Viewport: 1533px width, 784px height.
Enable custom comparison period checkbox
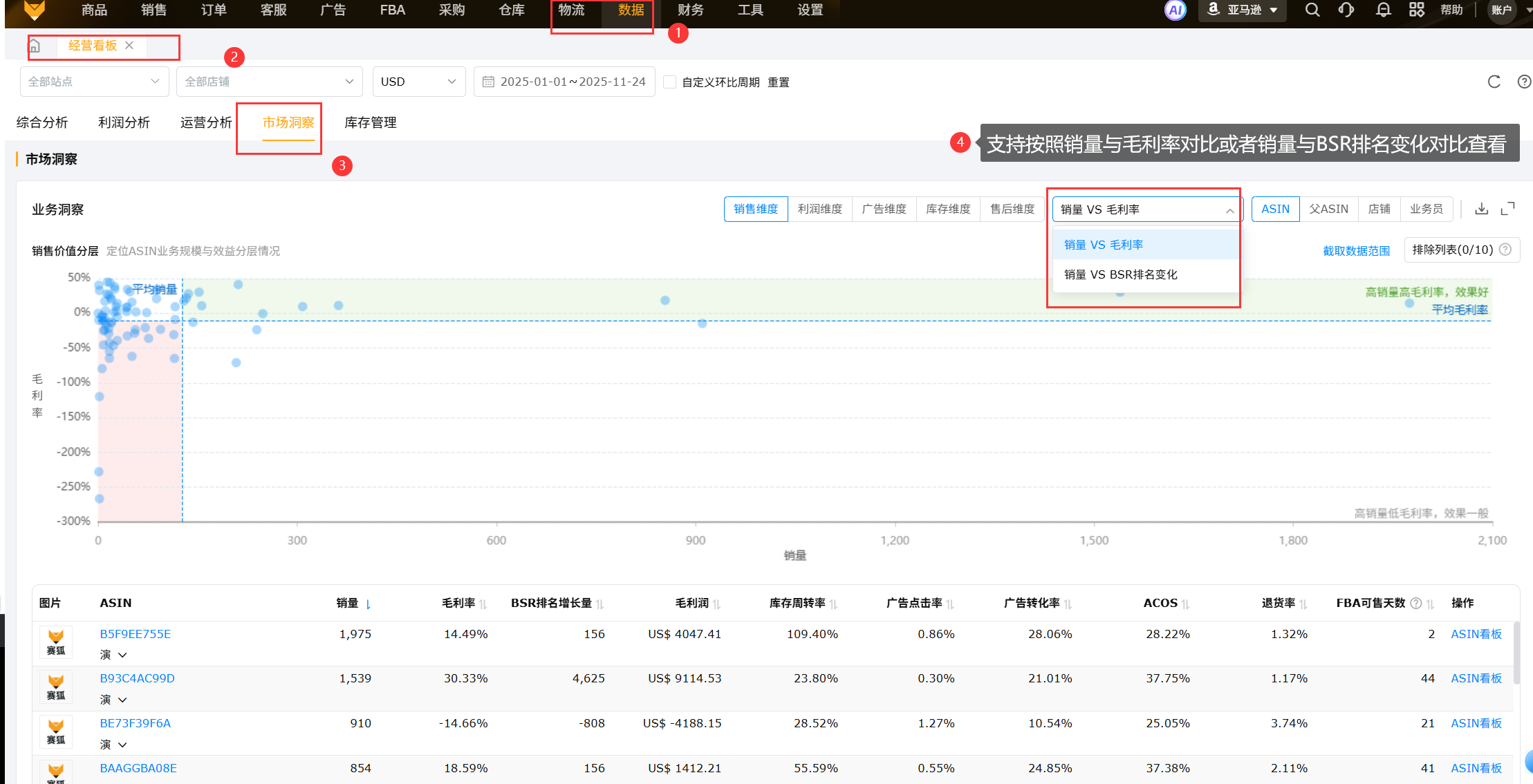[669, 82]
